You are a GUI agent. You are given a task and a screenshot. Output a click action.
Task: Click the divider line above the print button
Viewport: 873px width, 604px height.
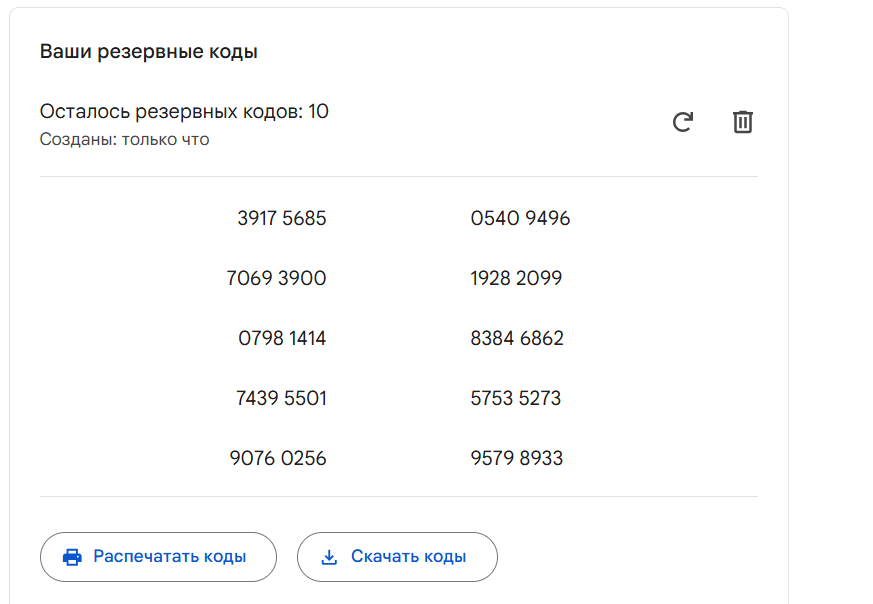(398, 496)
